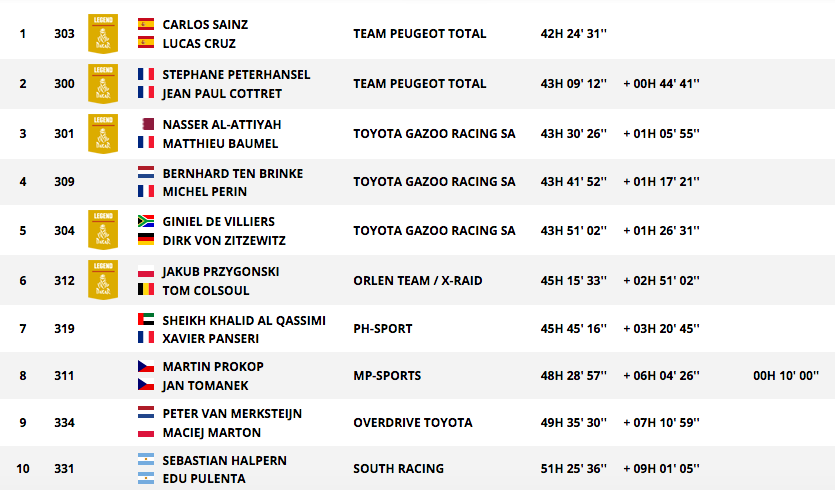This screenshot has width=835, height=490.
Task: Click the Legend badge beside car 303
Action: coord(103,34)
